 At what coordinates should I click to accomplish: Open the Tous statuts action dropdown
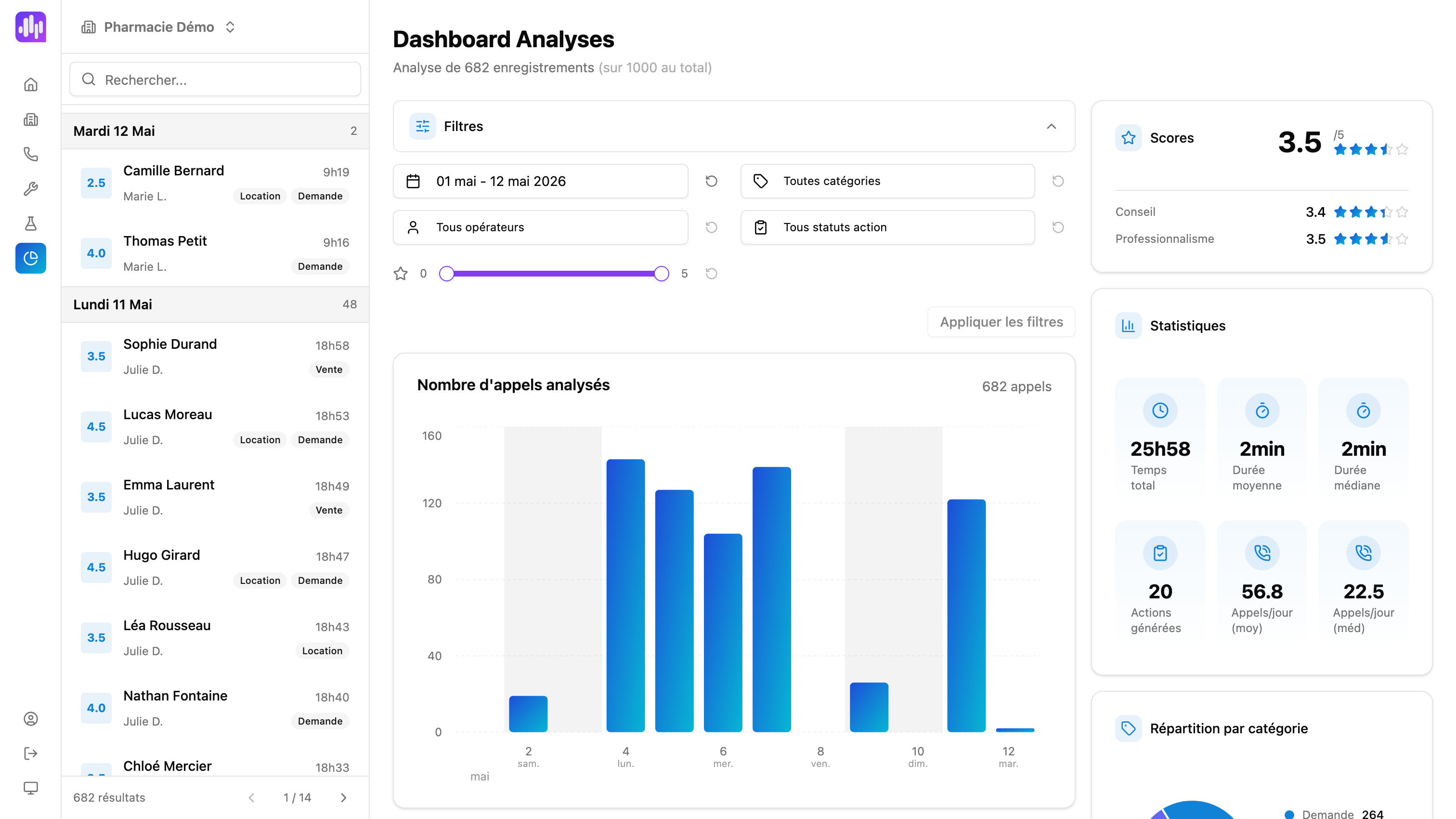point(887,227)
